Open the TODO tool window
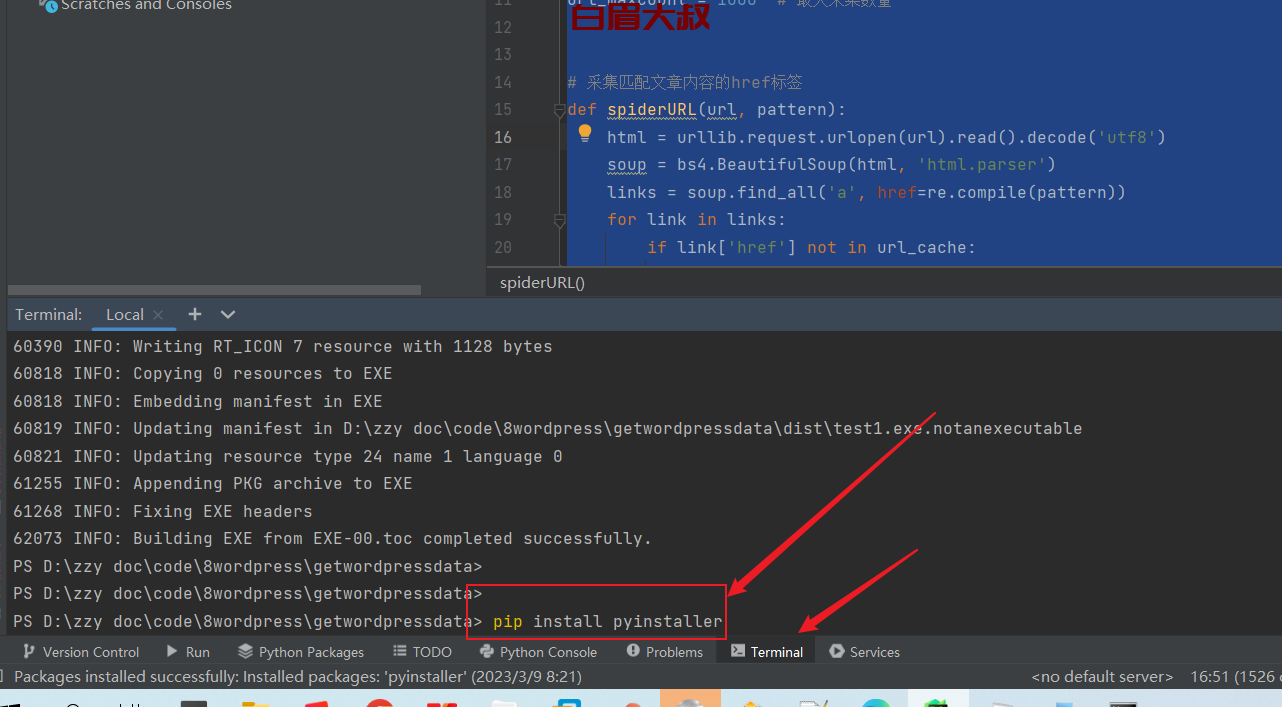This screenshot has height=707, width=1282. [422, 652]
